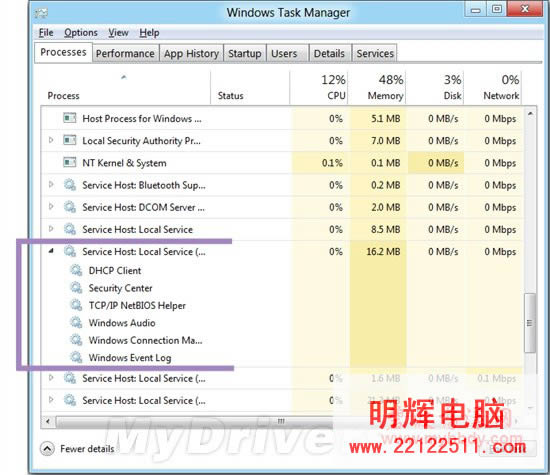
Task: Click the Local Security Authority process icon
Action: 69,140
